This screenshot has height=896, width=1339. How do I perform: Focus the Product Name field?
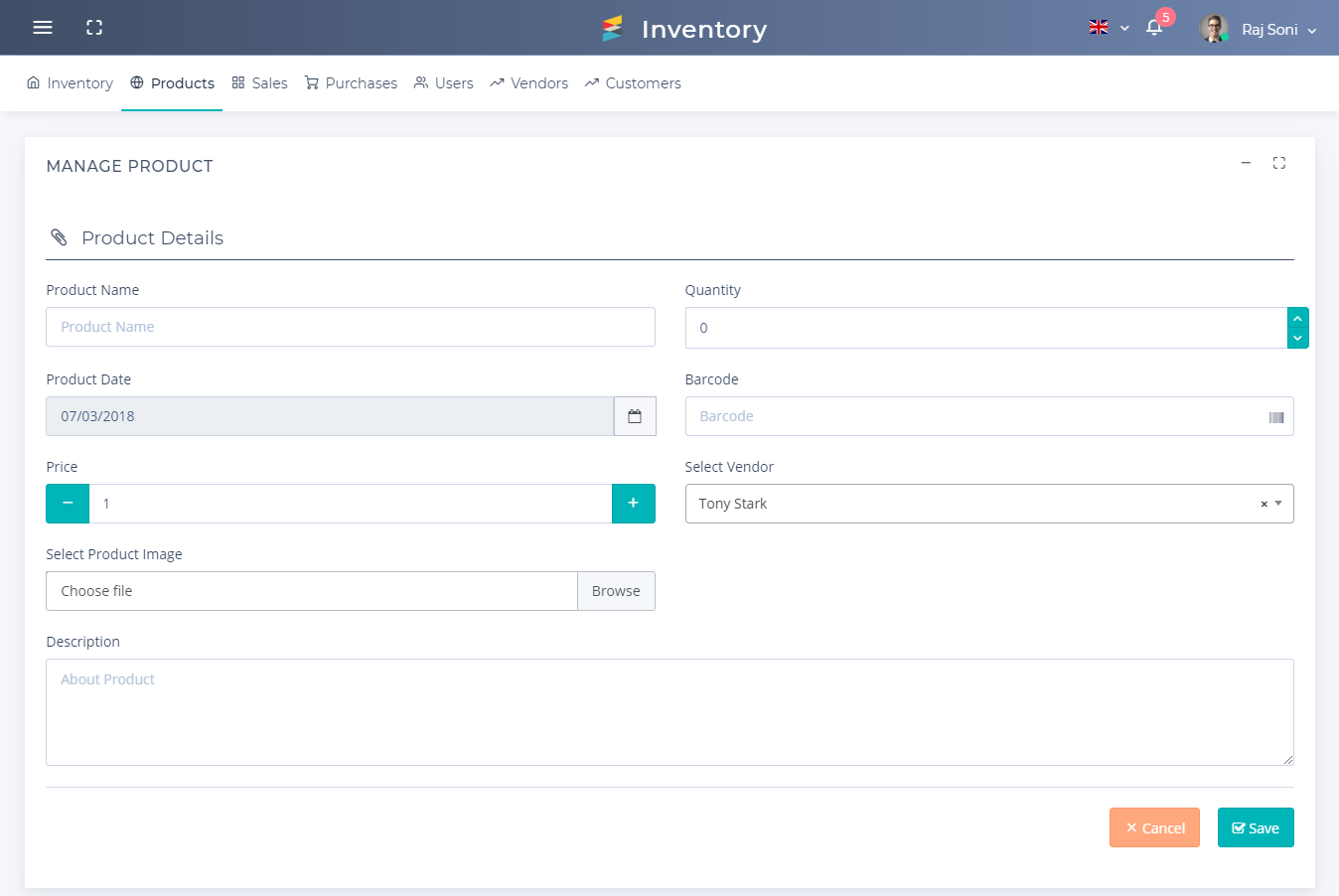click(x=350, y=327)
